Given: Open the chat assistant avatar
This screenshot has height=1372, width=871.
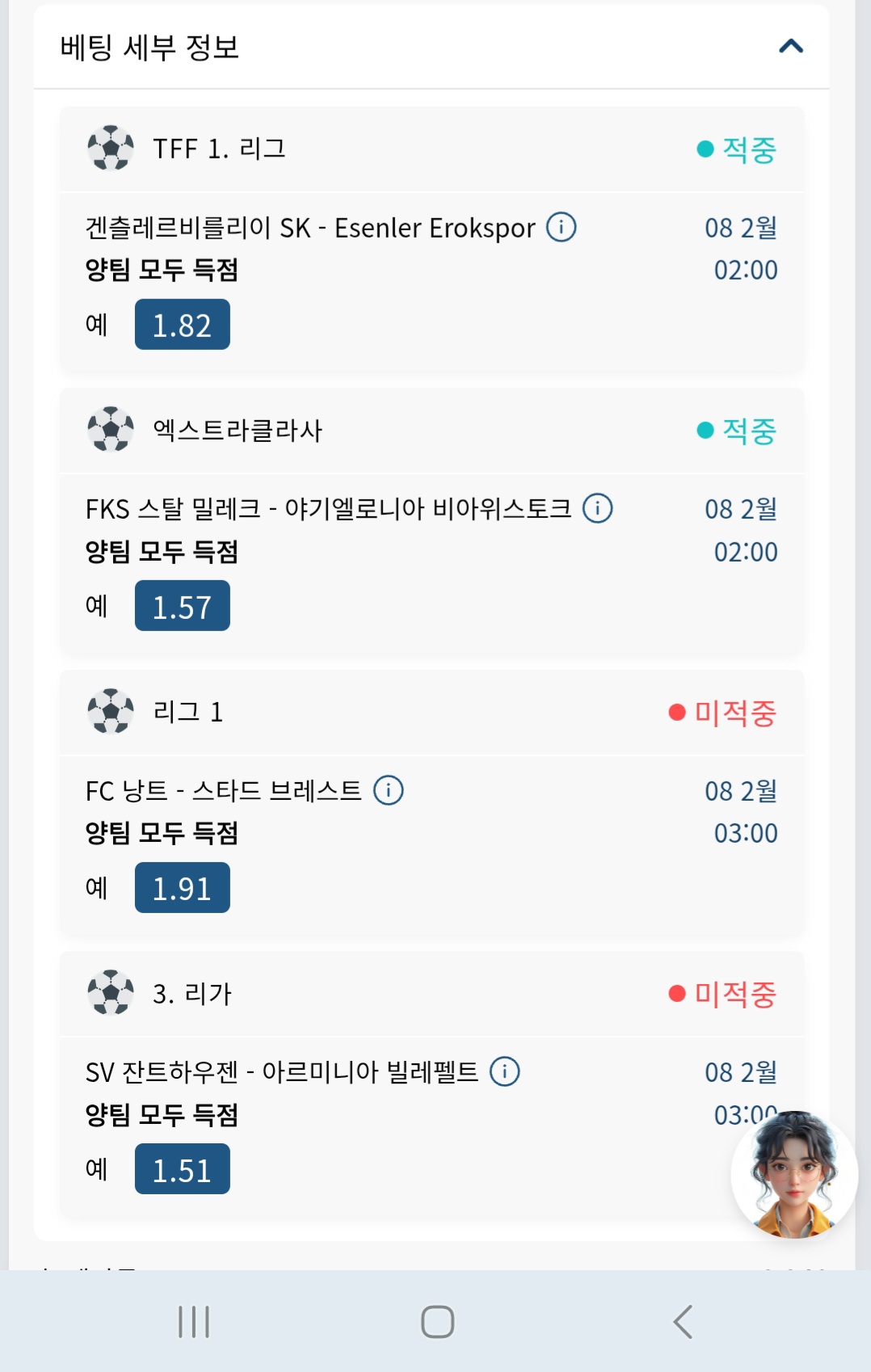Looking at the screenshot, I should pyautogui.click(x=794, y=1175).
